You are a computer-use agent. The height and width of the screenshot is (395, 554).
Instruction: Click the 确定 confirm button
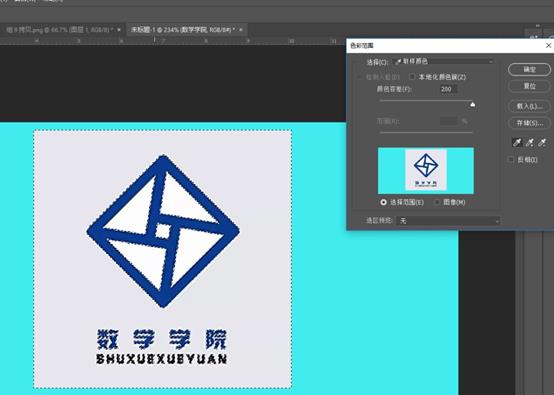pyautogui.click(x=529, y=69)
